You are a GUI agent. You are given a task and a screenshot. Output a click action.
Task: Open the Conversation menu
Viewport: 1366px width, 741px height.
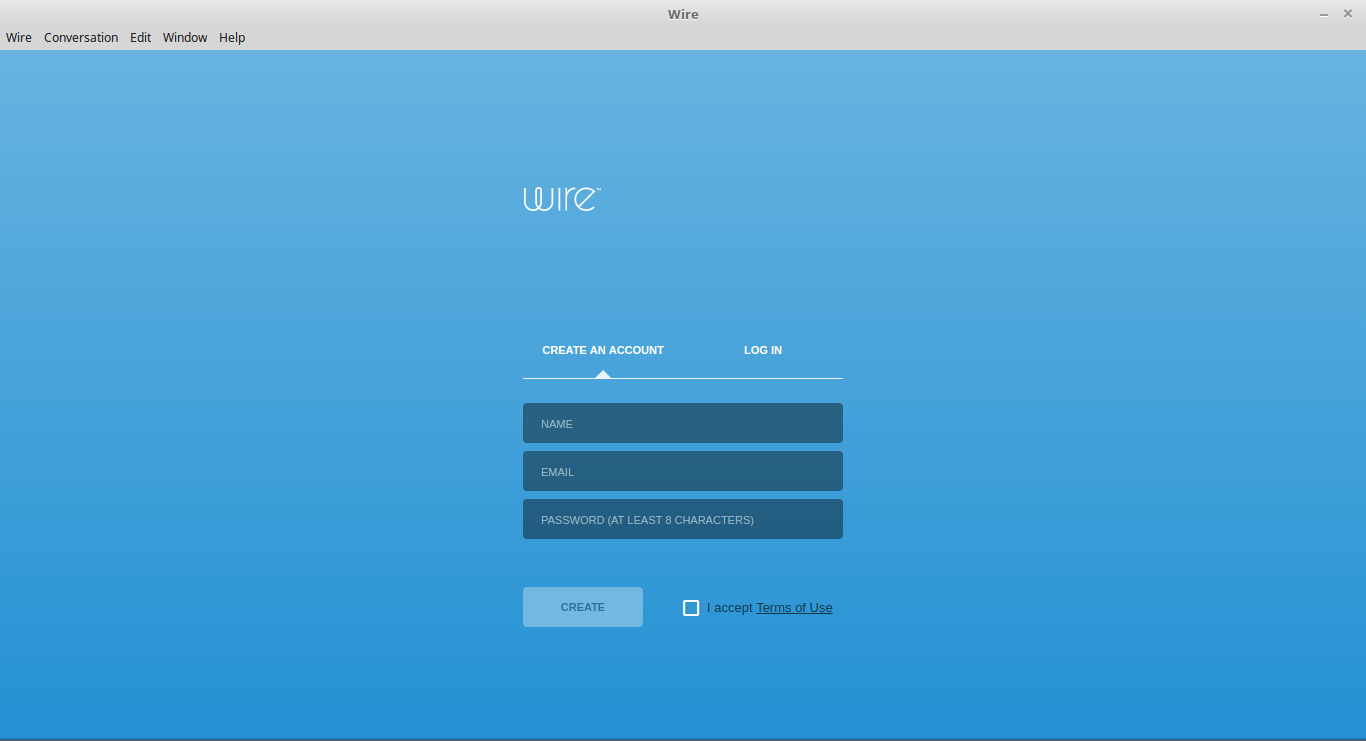pos(81,38)
